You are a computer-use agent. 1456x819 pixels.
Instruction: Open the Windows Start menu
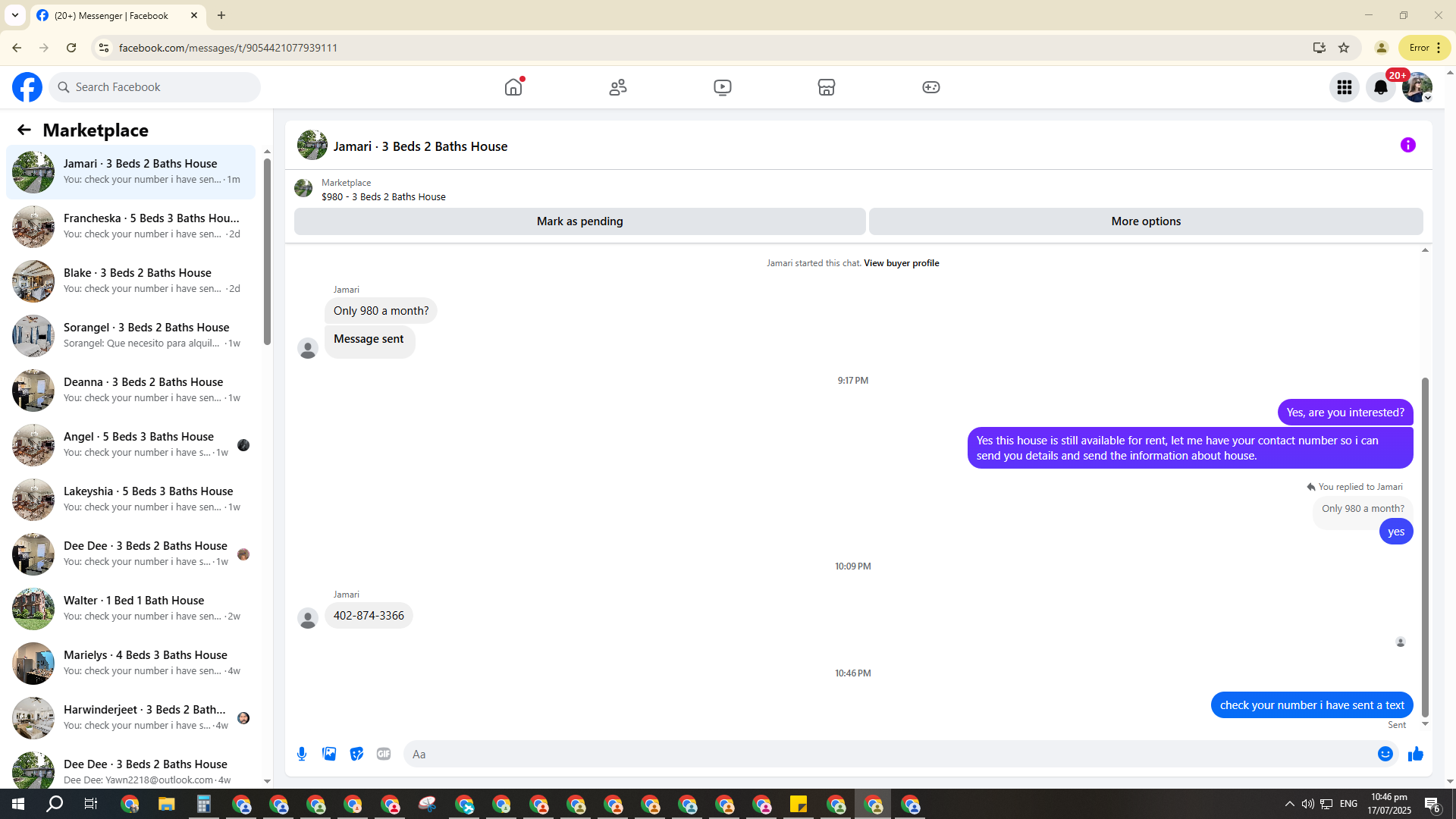(18, 804)
